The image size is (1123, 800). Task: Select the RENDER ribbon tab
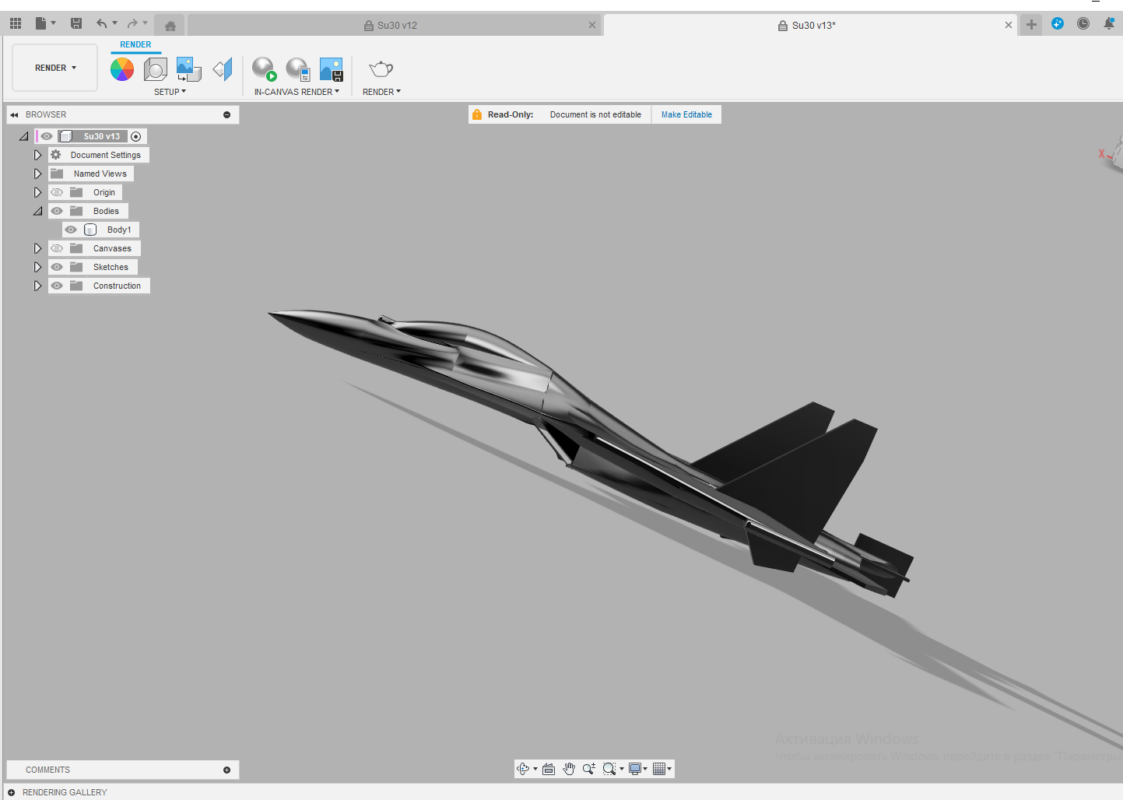pos(135,44)
